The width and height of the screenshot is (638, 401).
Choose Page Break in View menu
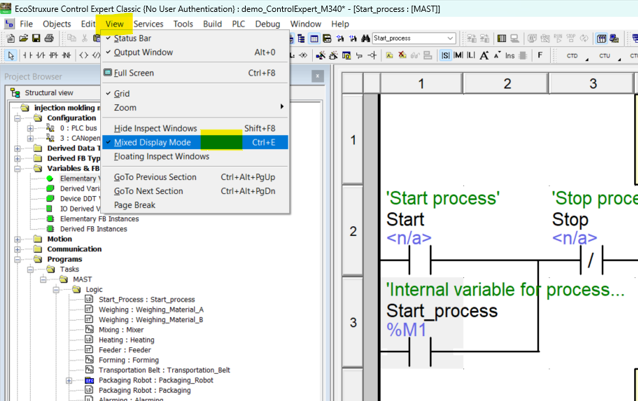(x=195, y=205)
